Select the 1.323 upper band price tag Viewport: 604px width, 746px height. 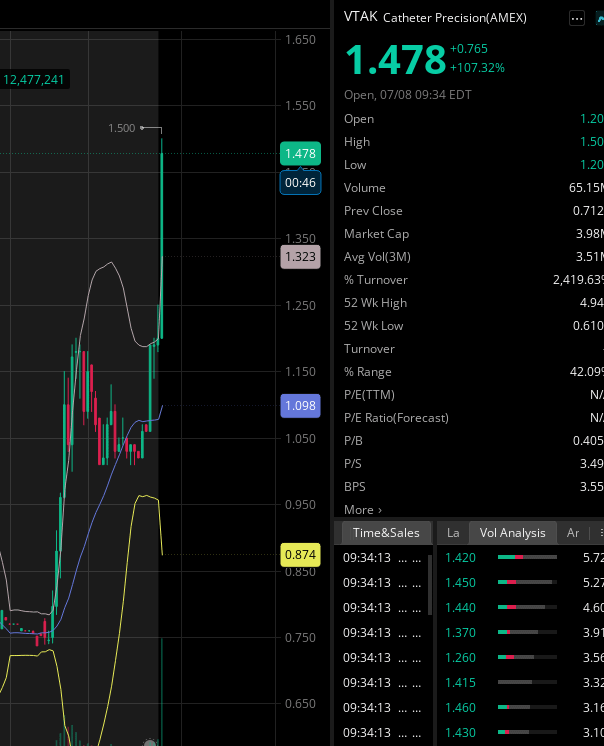point(300,257)
